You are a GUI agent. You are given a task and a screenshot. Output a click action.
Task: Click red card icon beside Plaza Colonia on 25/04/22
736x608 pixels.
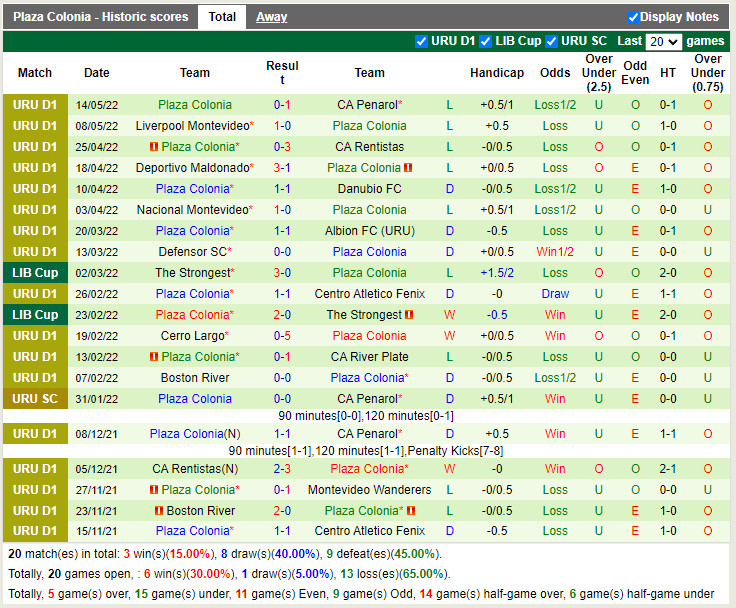click(154, 147)
